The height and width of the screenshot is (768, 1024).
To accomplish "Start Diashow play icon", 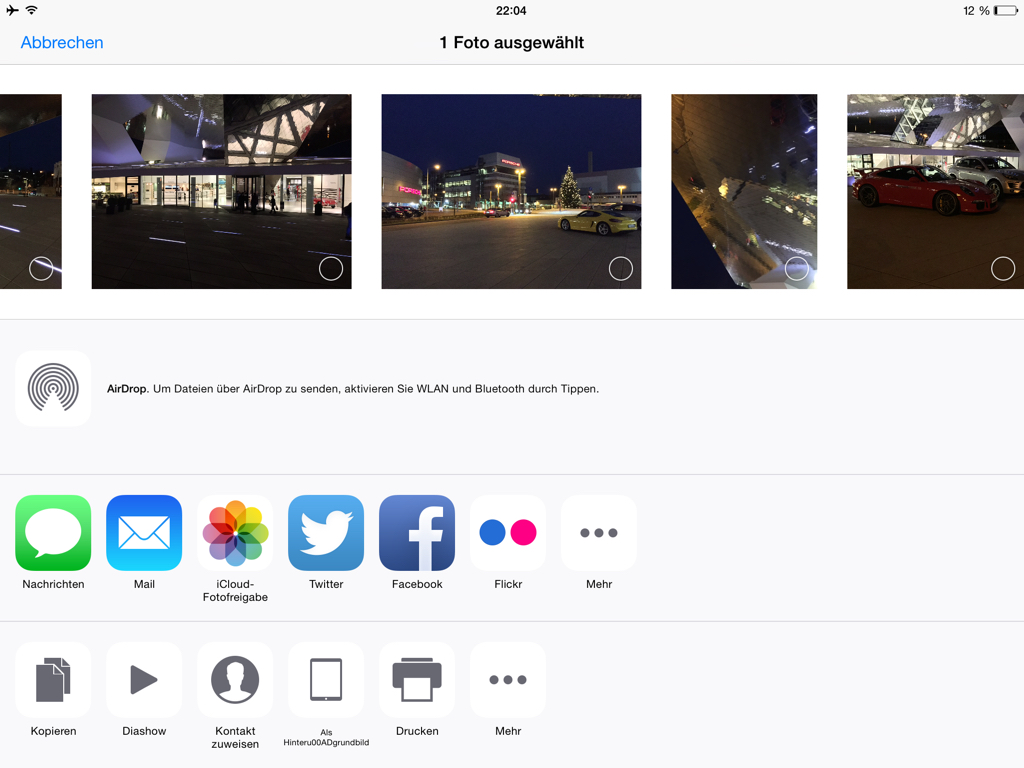I will pos(144,680).
